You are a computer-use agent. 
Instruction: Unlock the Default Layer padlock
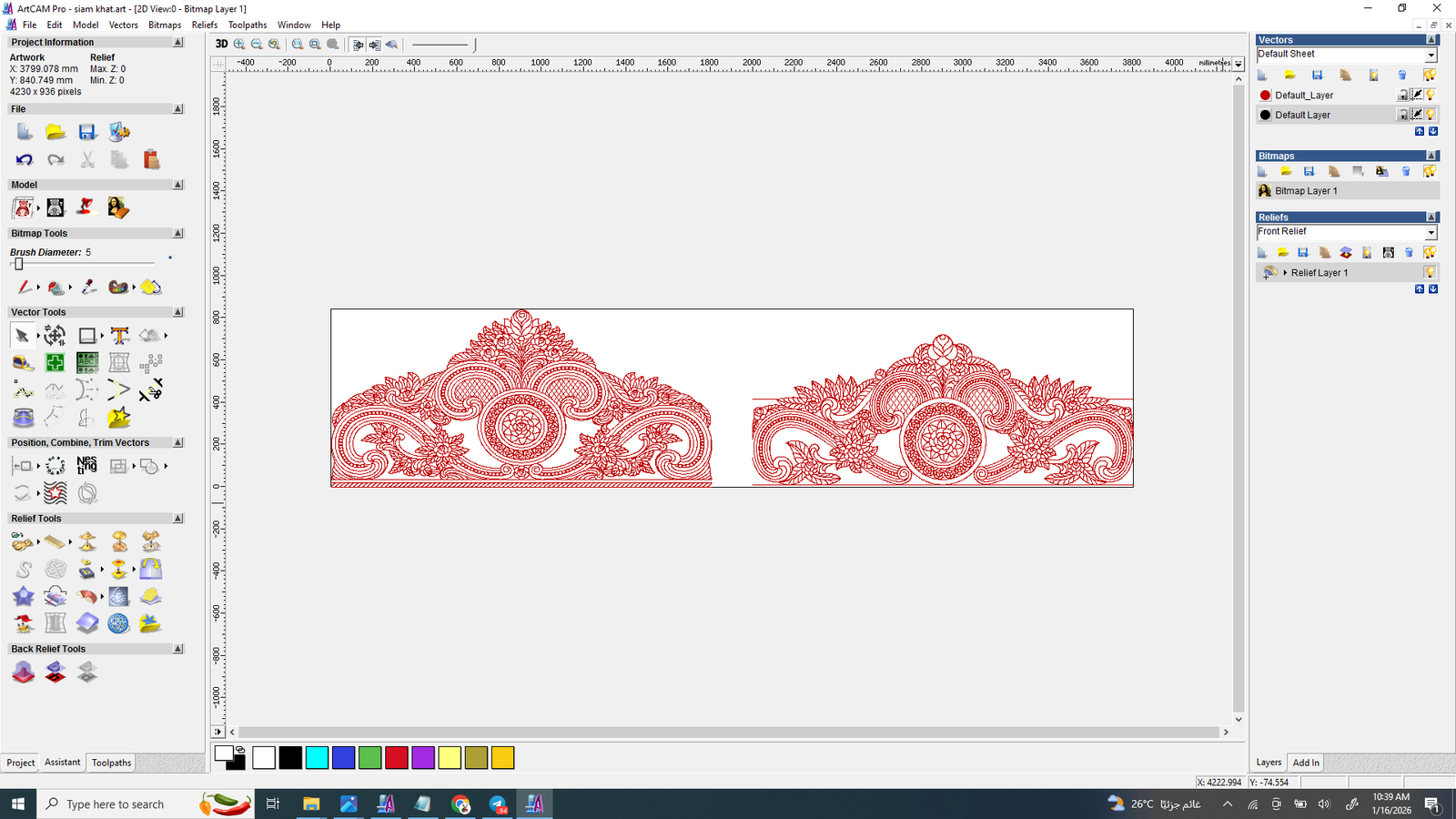pyautogui.click(x=1402, y=115)
